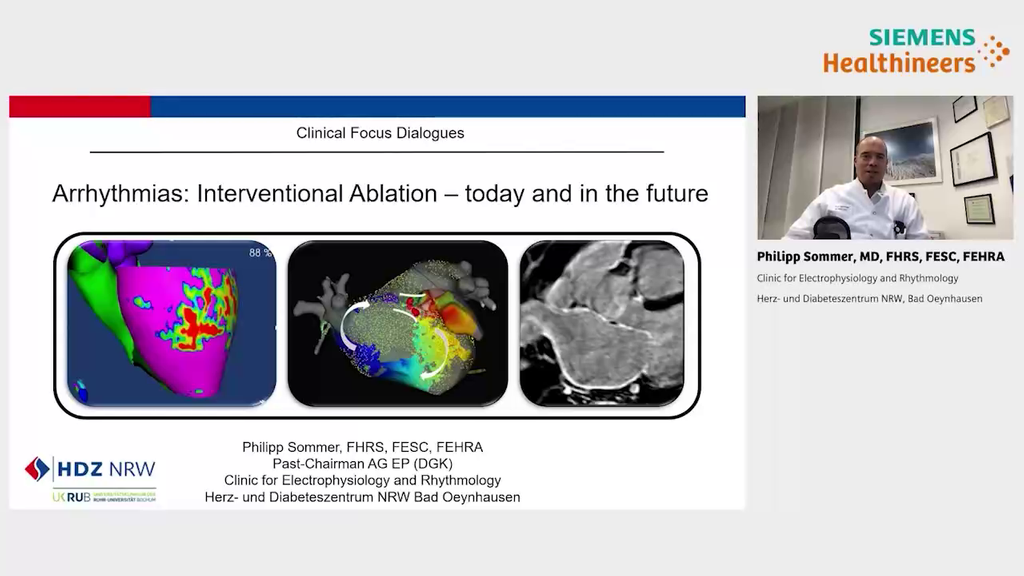Click the Arrhythmias: Interventional Ablation title
Viewport: 1024px width, 576px height.
click(x=380, y=194)
